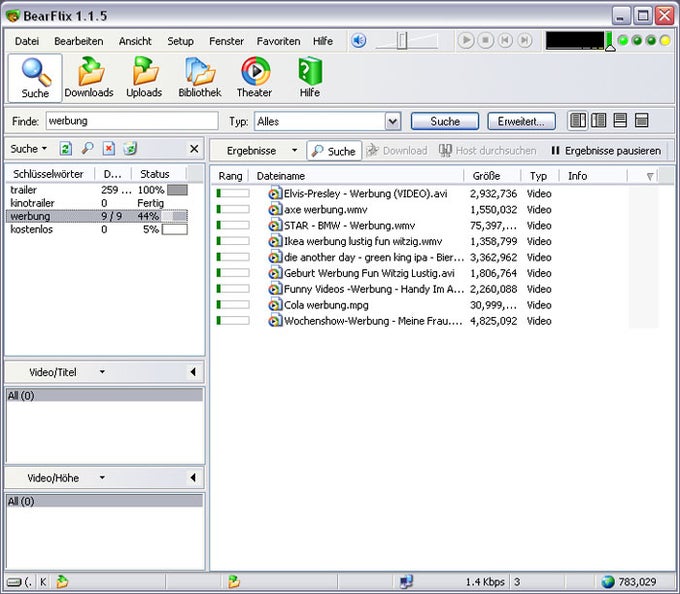Viewport: 680px width, 594px height.
Task: Adjust the volume slider
Action: (x=402, y=41)
